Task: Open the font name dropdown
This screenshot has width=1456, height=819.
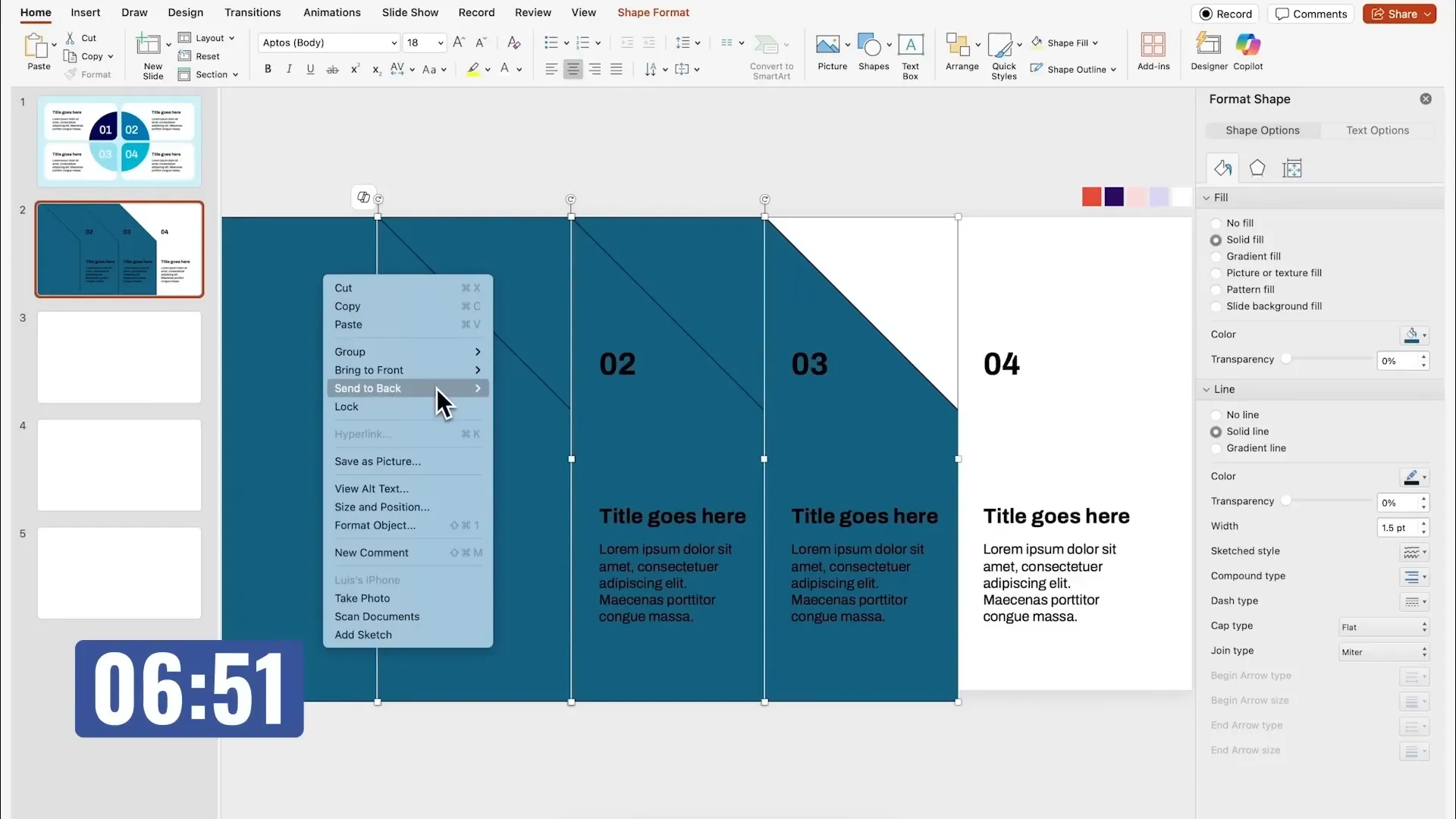Action: 394,42
